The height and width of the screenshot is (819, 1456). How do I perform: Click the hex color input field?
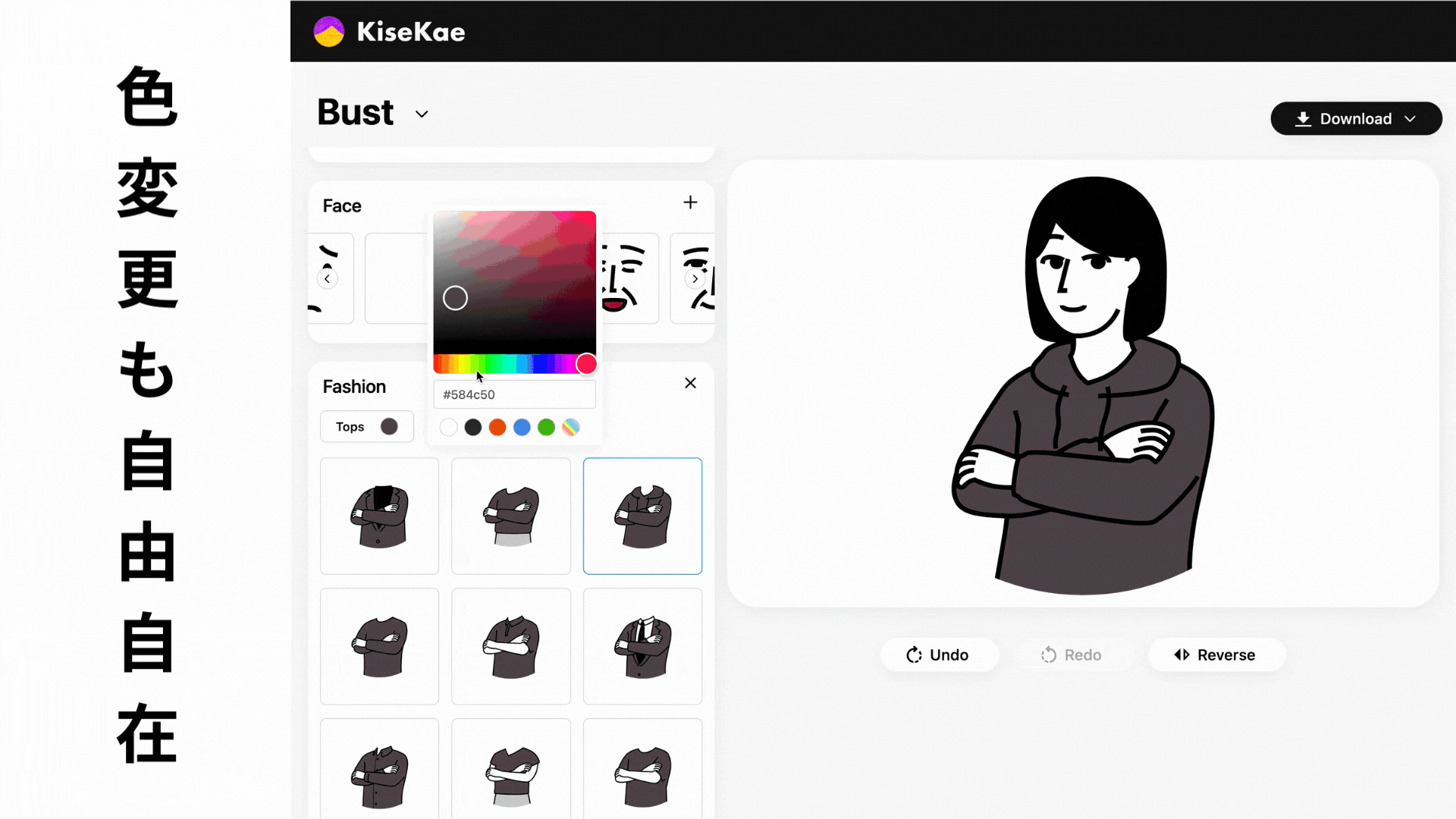514,394
